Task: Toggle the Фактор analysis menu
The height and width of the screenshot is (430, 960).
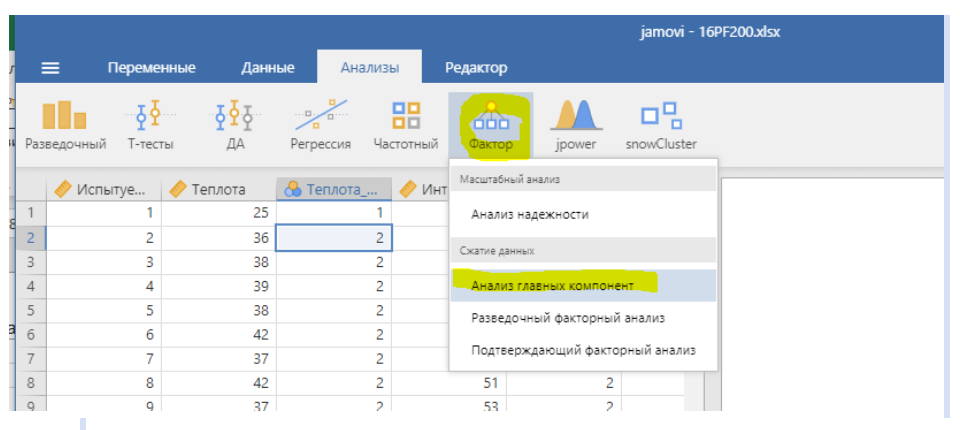Action: coord(490,126)
